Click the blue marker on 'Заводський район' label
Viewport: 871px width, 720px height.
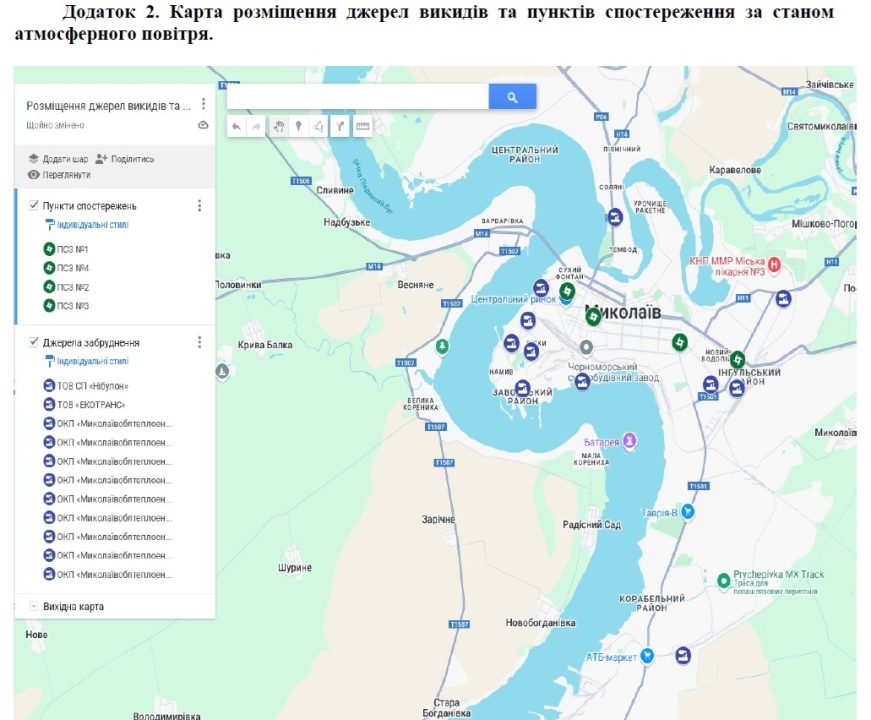(522, 387)
